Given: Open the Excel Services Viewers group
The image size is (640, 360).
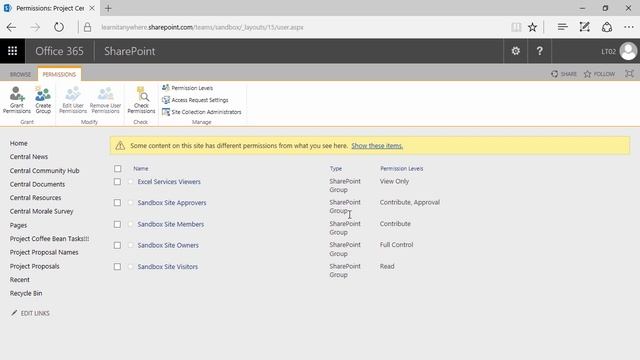Looking at the screenshot, I should point(169,182).
